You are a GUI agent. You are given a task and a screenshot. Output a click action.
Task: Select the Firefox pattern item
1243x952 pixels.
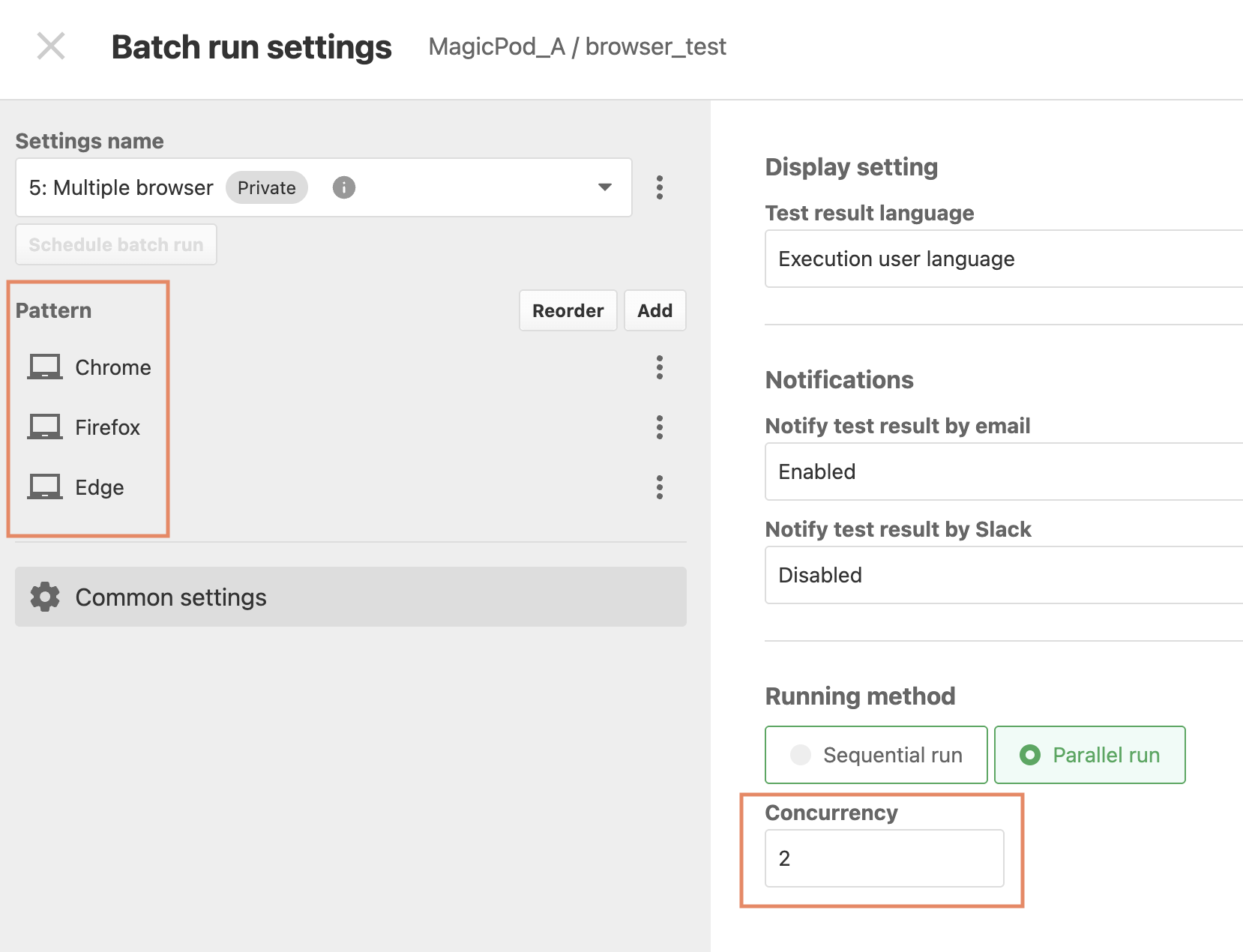[351, 427]
